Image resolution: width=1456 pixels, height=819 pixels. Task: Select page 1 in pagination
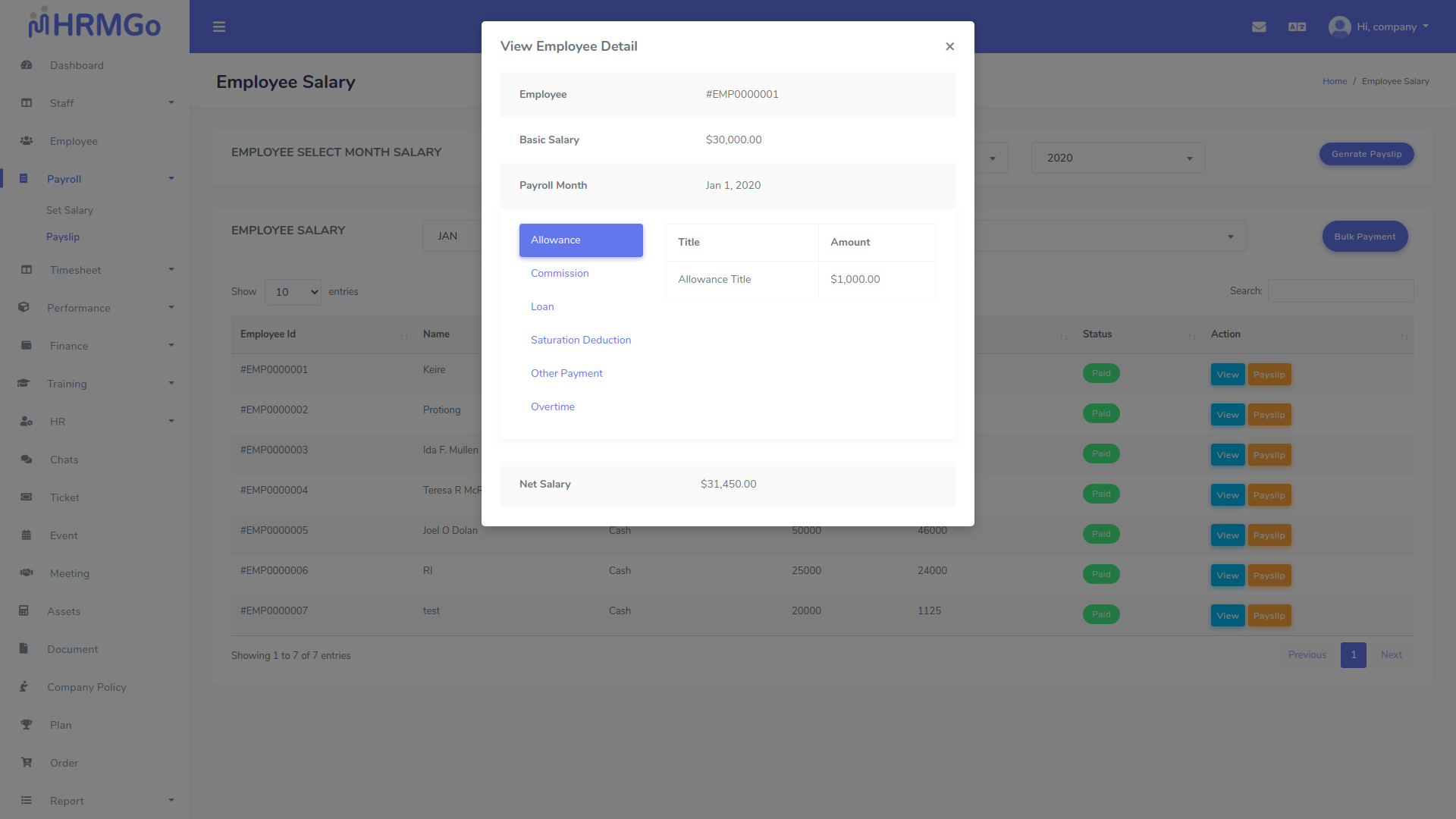pos(1354,655)
